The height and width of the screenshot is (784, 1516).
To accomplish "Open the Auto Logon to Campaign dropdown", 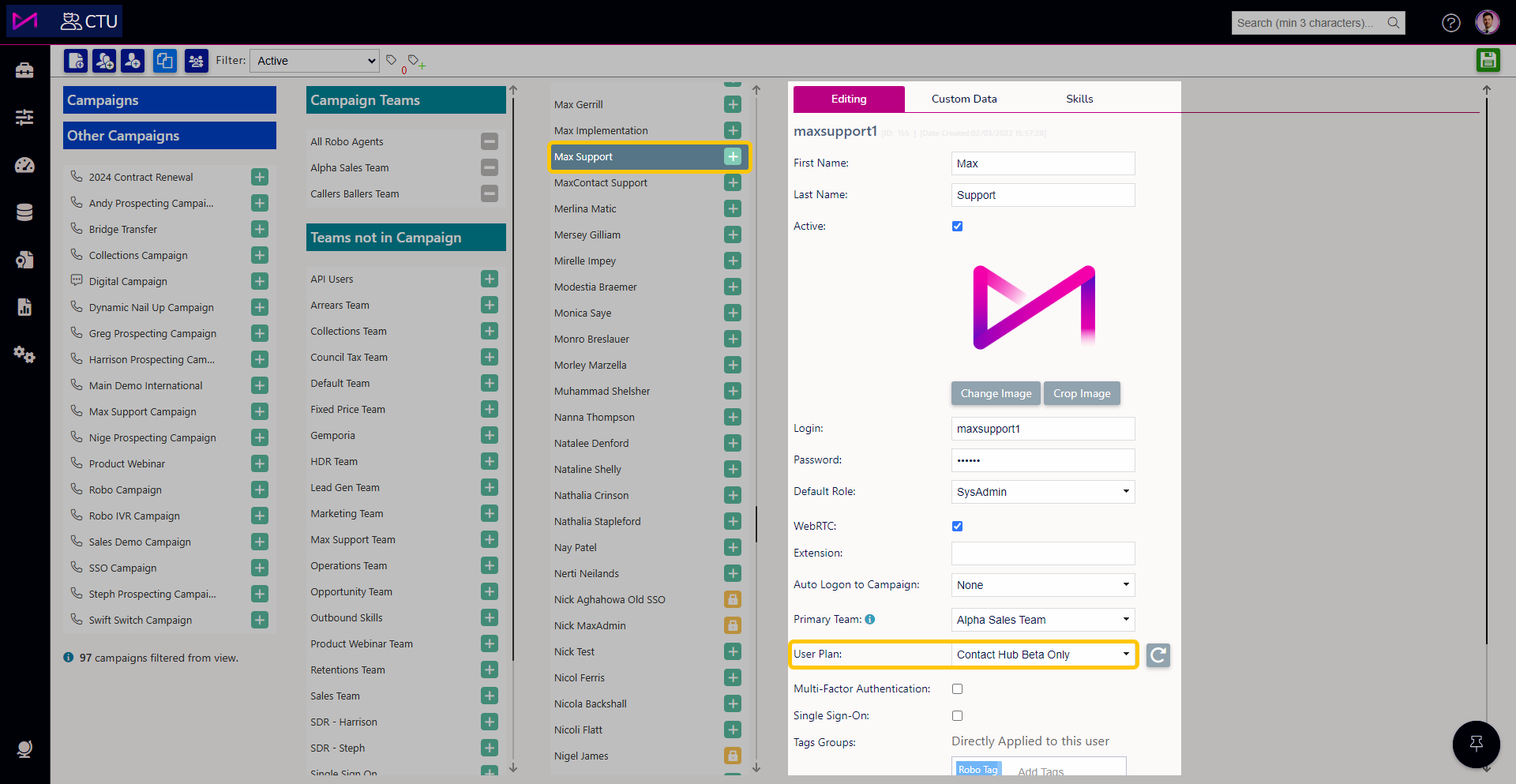I will pos(1043,585).
